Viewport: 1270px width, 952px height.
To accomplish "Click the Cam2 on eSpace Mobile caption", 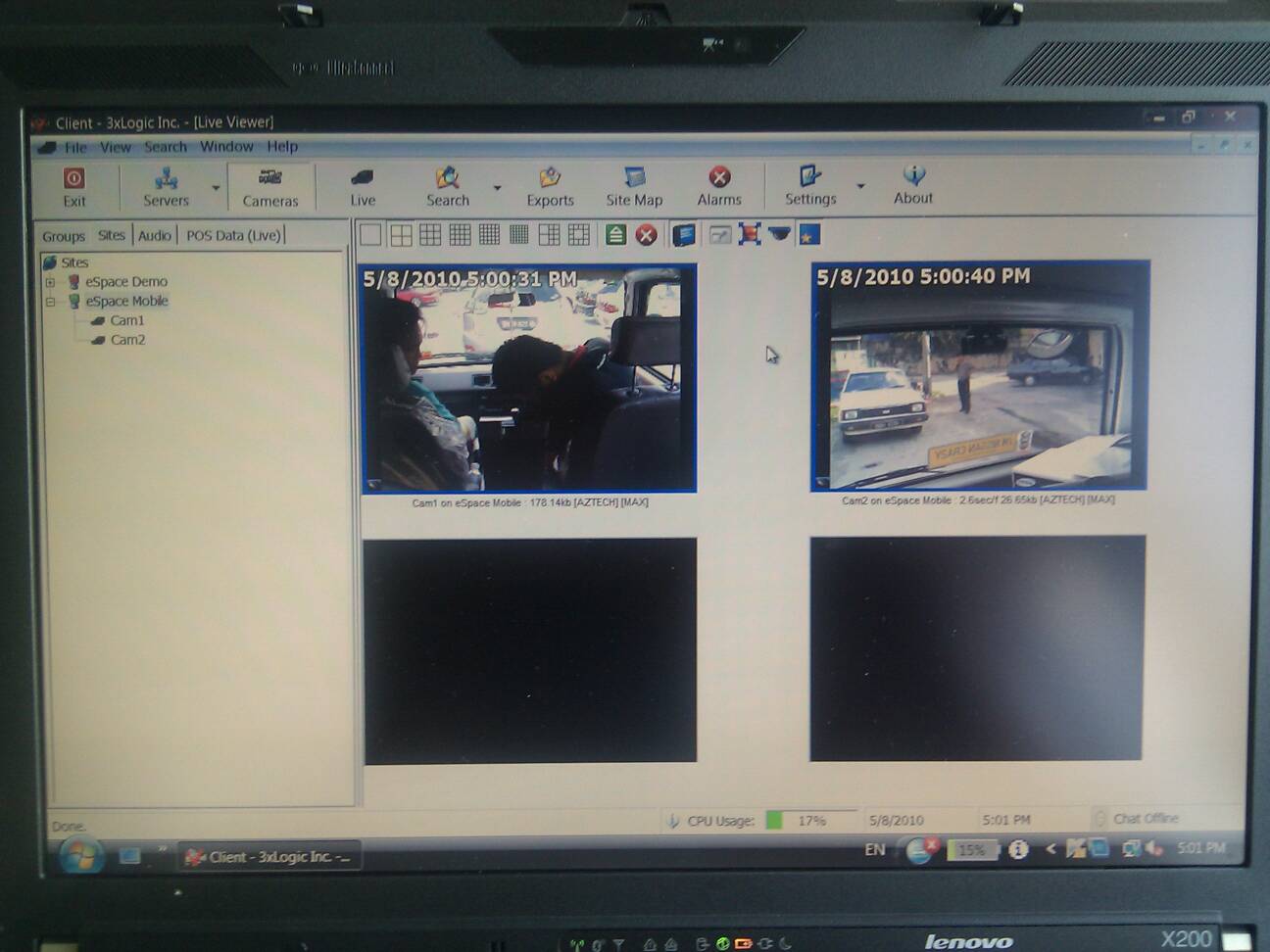I will [x=978, y=500].
